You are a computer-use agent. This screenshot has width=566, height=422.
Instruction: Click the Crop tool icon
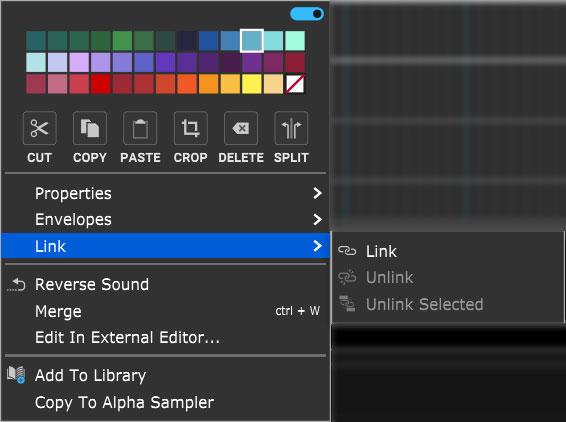point(191,128)
